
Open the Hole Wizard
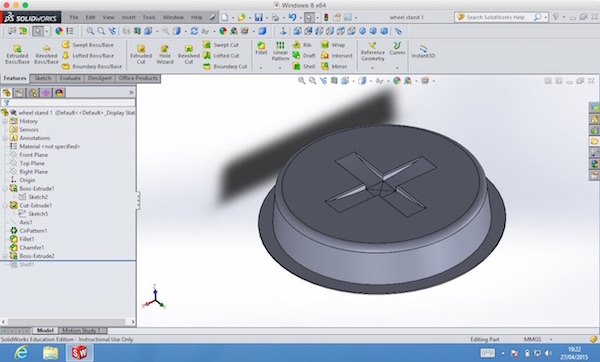point(165,54)
